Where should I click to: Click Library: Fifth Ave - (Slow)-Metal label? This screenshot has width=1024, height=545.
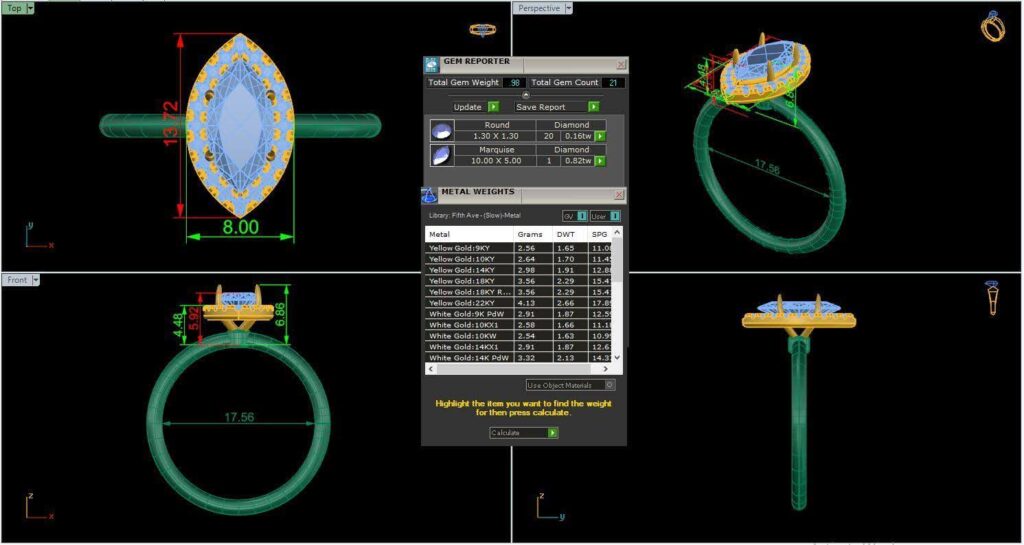click(475, 215)
